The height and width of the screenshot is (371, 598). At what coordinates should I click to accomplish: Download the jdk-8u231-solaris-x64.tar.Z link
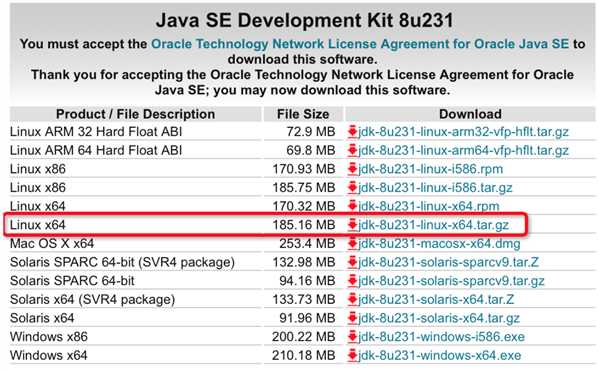pyautogui.click(x=436, y=300)
